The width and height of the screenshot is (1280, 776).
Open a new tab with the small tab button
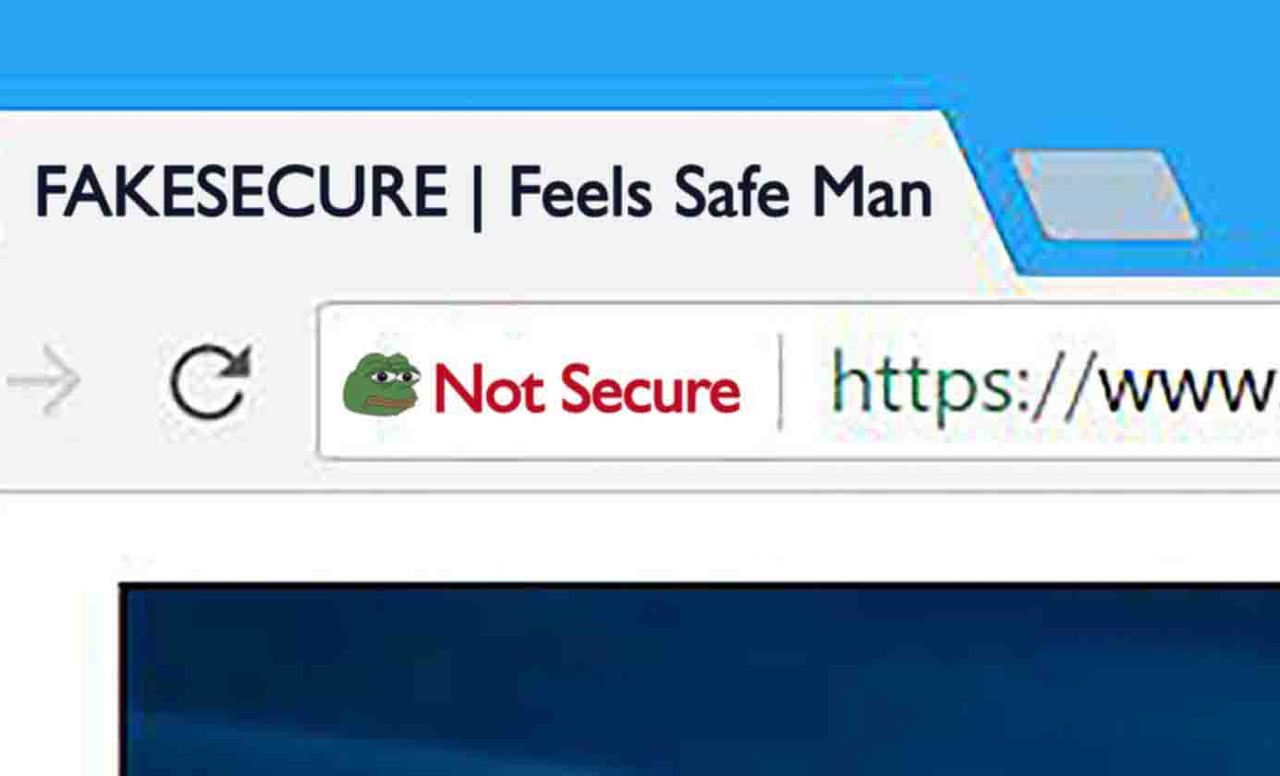[x=1105, y=195]
